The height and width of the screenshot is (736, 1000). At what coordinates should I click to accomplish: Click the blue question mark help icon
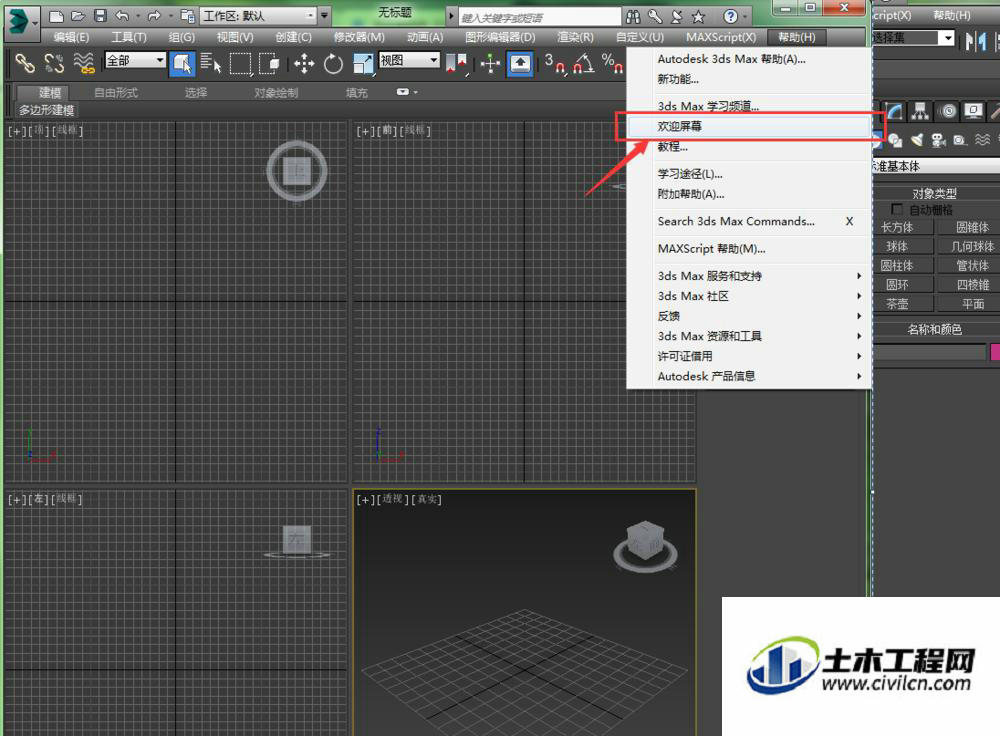click(x=731, y=17)
